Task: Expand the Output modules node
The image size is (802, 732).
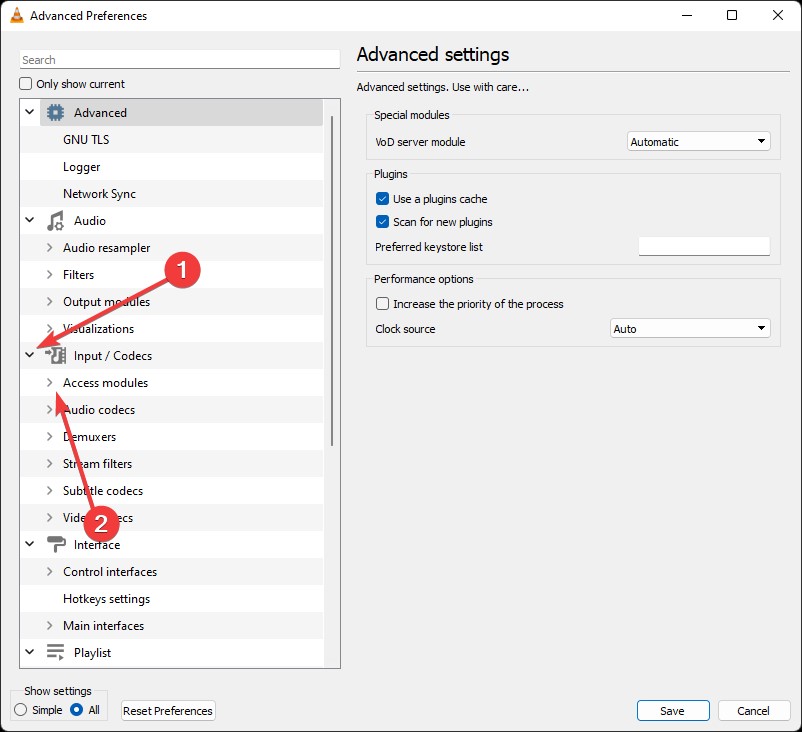Action: coord(50,301)
